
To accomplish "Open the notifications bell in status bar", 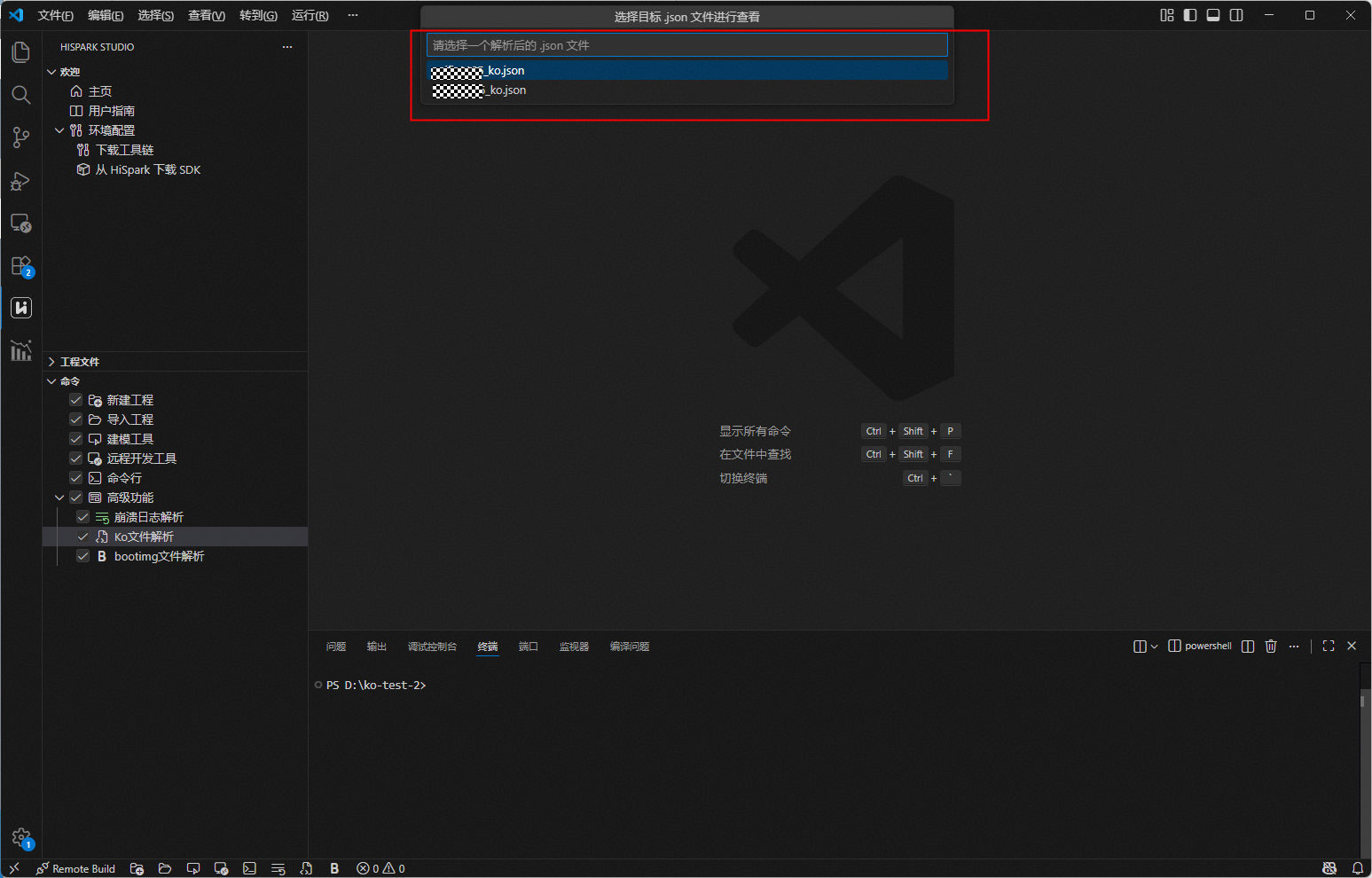I will [1358, 868].
